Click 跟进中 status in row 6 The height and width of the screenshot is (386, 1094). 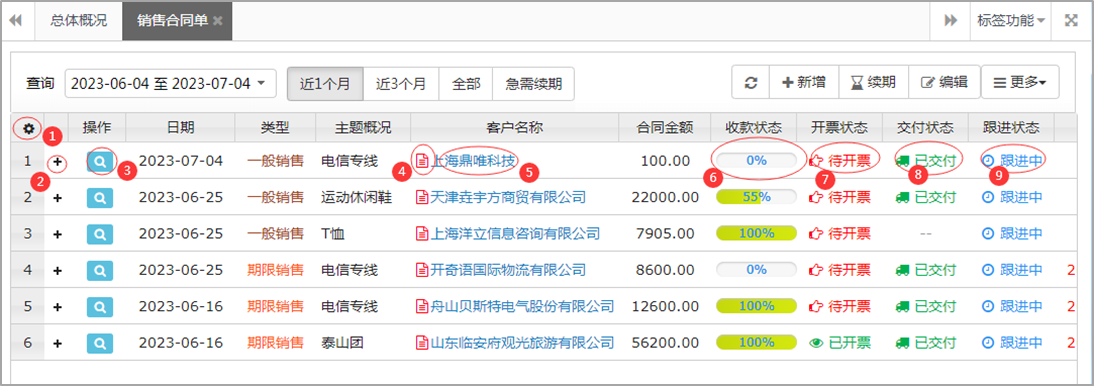tap(1021, 343)
